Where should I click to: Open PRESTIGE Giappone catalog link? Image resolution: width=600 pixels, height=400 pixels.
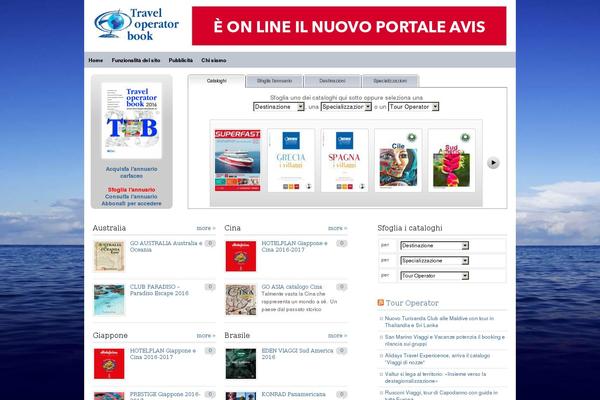[165, 395]
